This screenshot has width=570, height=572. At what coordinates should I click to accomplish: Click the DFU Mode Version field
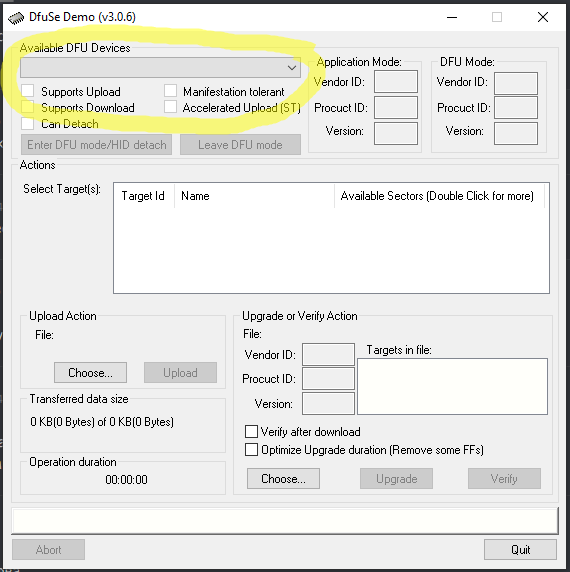point(516,134)
